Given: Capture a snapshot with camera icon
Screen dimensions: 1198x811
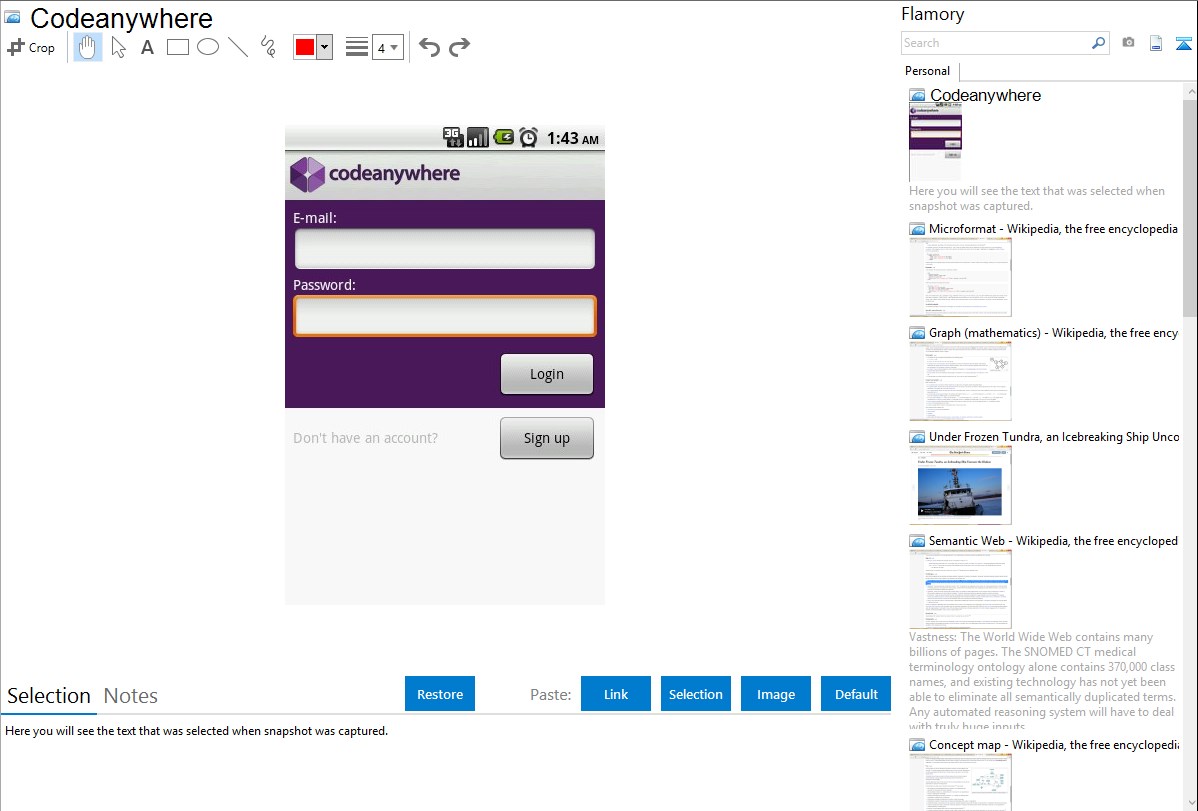Looking at the screenshot, I should coord(1128,43).
